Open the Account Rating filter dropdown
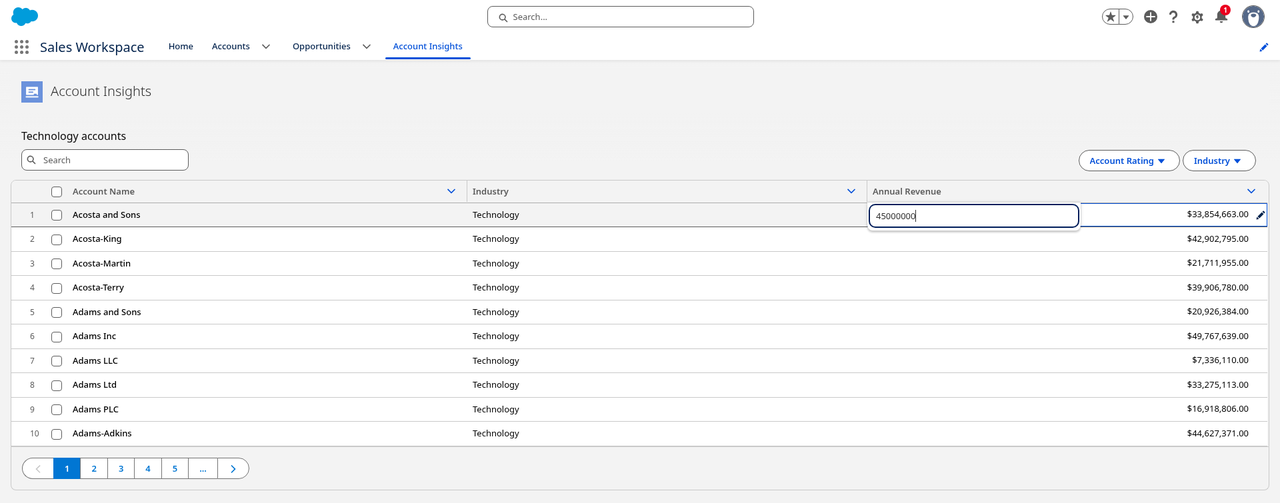The width and height of the screenshot is (1280, 503). tap(1128, 161)
